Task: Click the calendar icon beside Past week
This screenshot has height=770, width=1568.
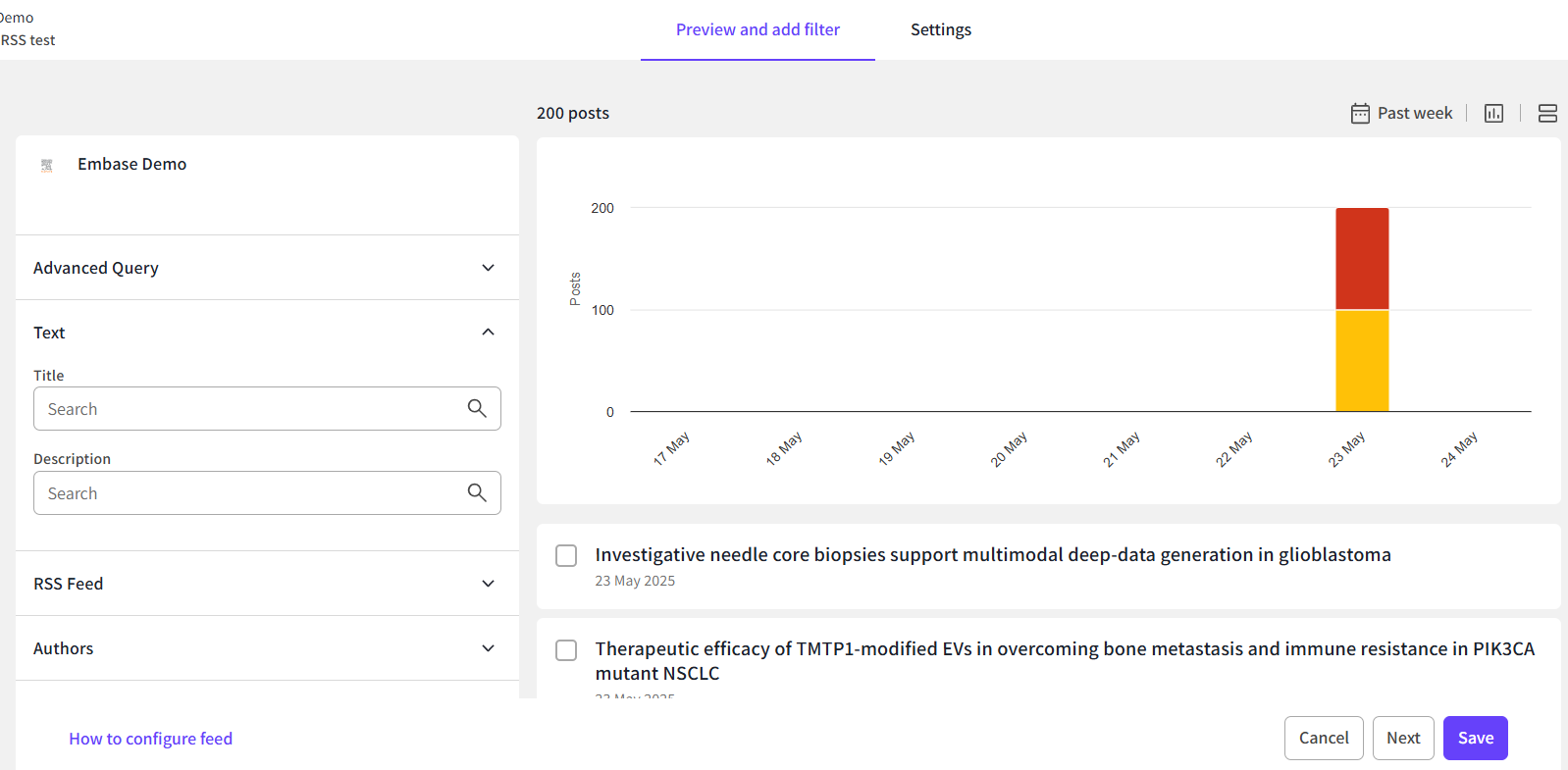Action: [x=1359, y=114]
